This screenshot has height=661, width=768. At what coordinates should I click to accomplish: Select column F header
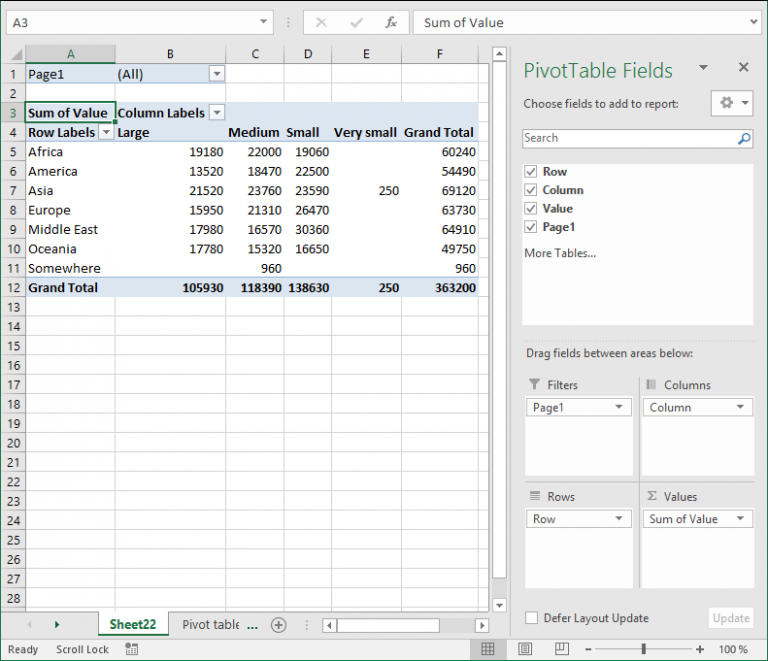pyautogui.click(x=440, y=54)
